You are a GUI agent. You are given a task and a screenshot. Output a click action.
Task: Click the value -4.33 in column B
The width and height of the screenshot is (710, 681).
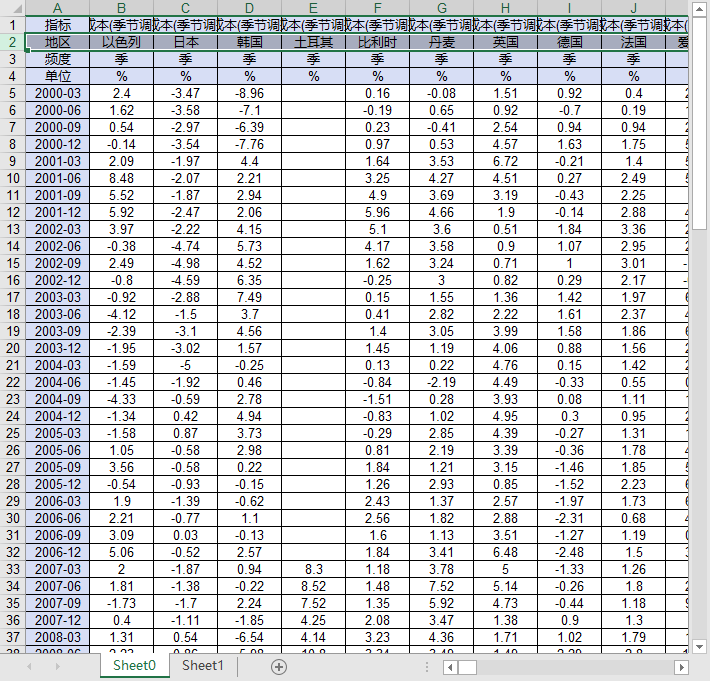pyautogui.click(x=121, y=399)
